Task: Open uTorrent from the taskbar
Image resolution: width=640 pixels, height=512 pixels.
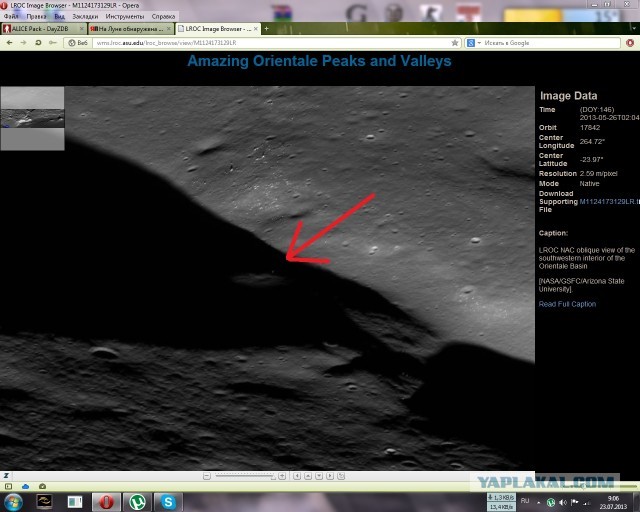Action: [137, 500]
